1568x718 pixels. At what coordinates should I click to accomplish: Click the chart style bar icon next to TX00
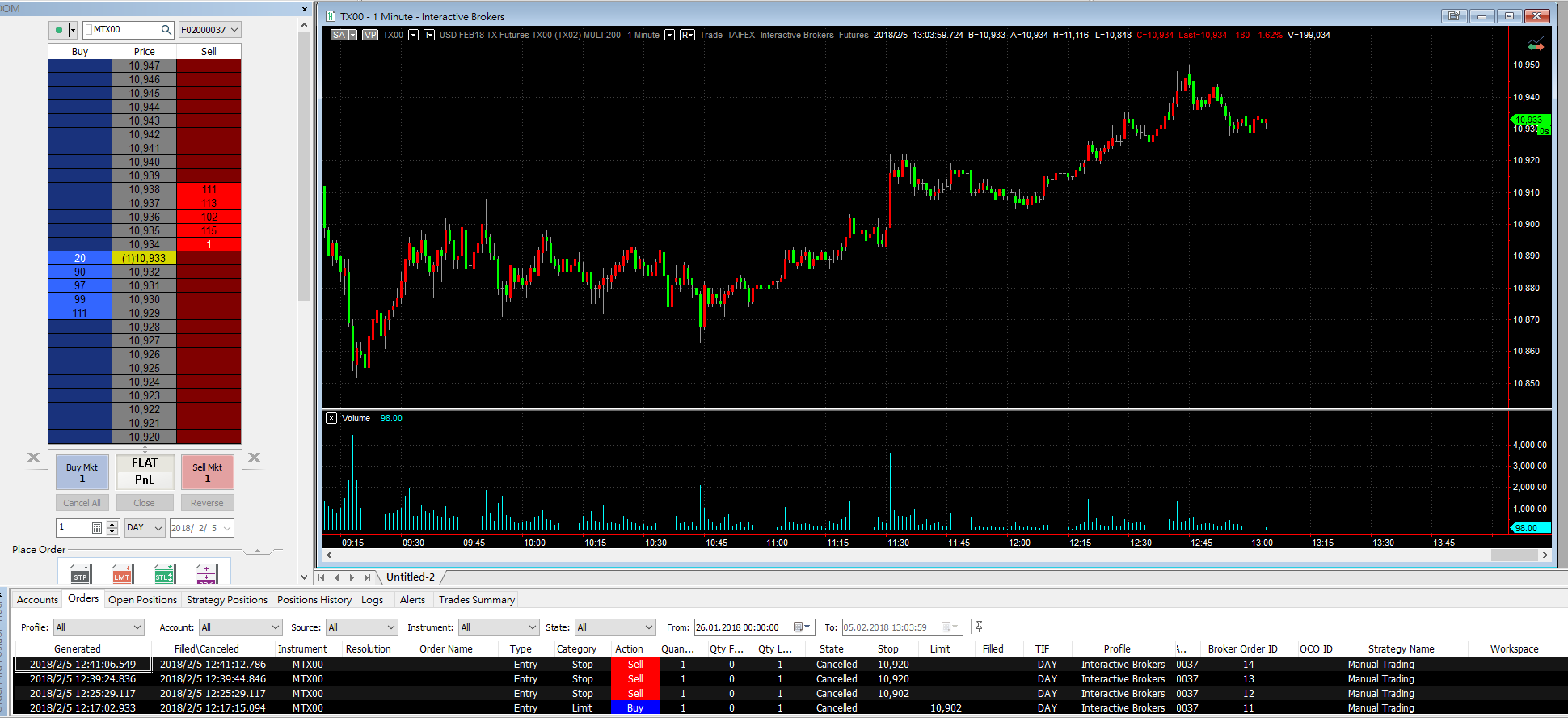pos(429,35)
